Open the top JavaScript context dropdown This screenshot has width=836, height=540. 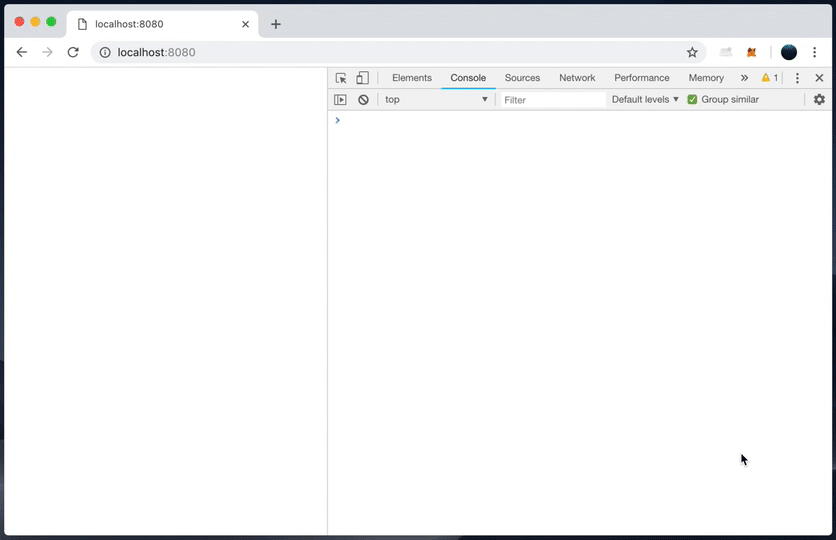tap(436, 100)
